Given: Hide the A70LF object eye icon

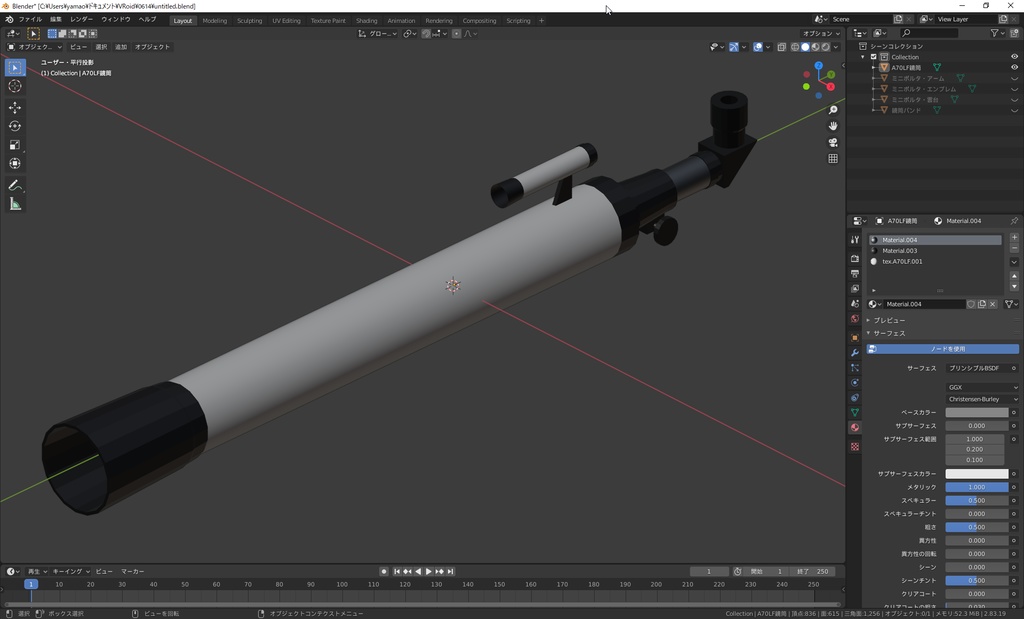Looking at the screenshot, I should (1014, 67).
